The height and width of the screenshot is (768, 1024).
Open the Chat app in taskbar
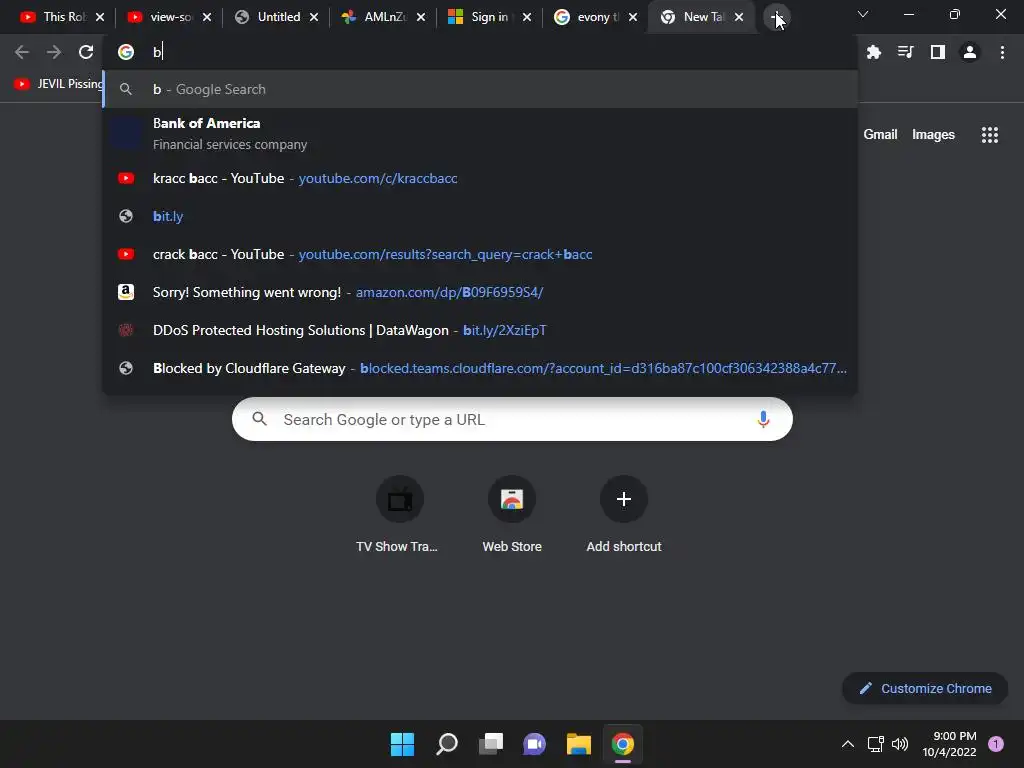coord(534,744)
